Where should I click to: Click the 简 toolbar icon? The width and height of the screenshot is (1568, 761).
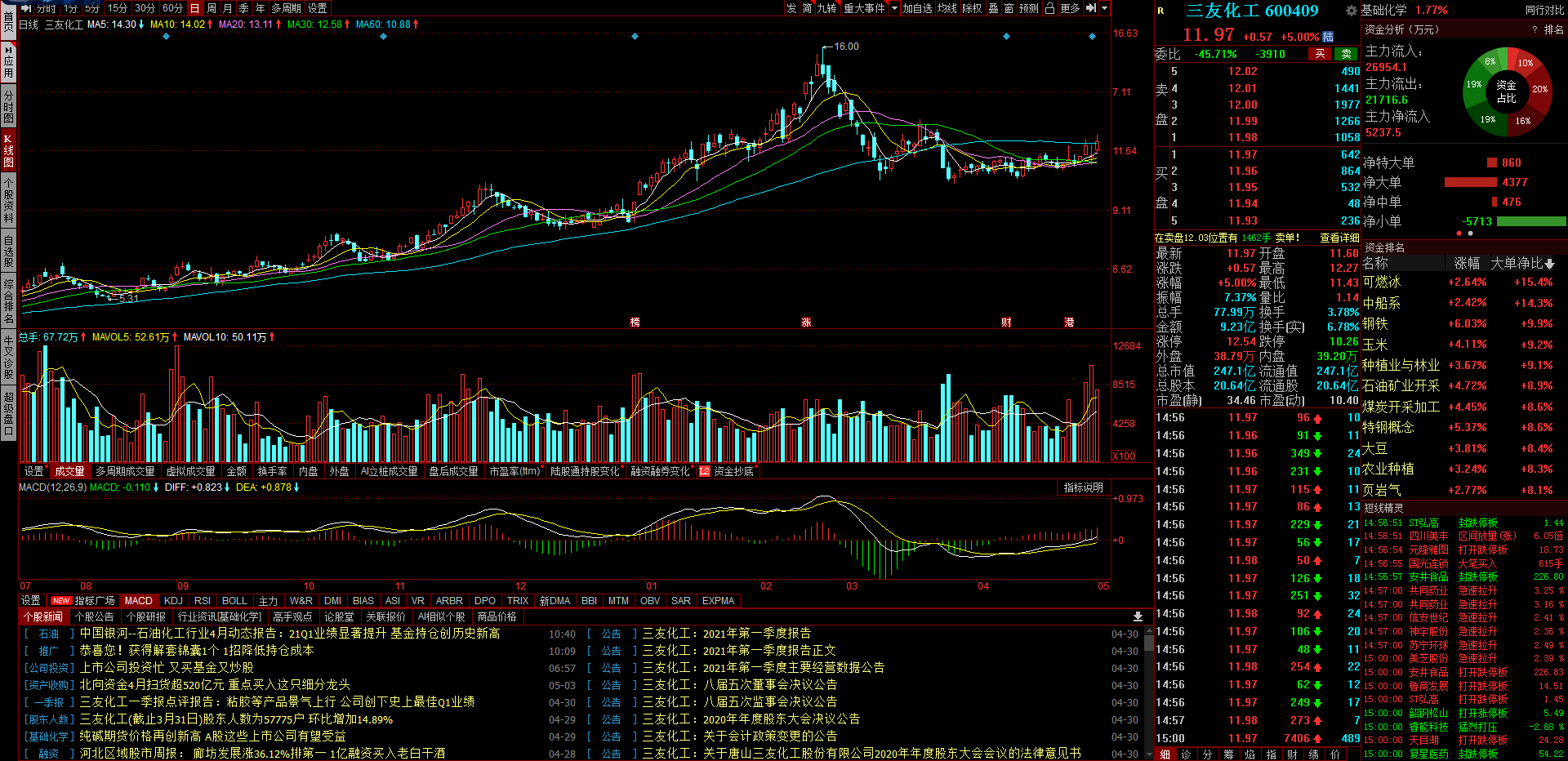tap(807, 8)
